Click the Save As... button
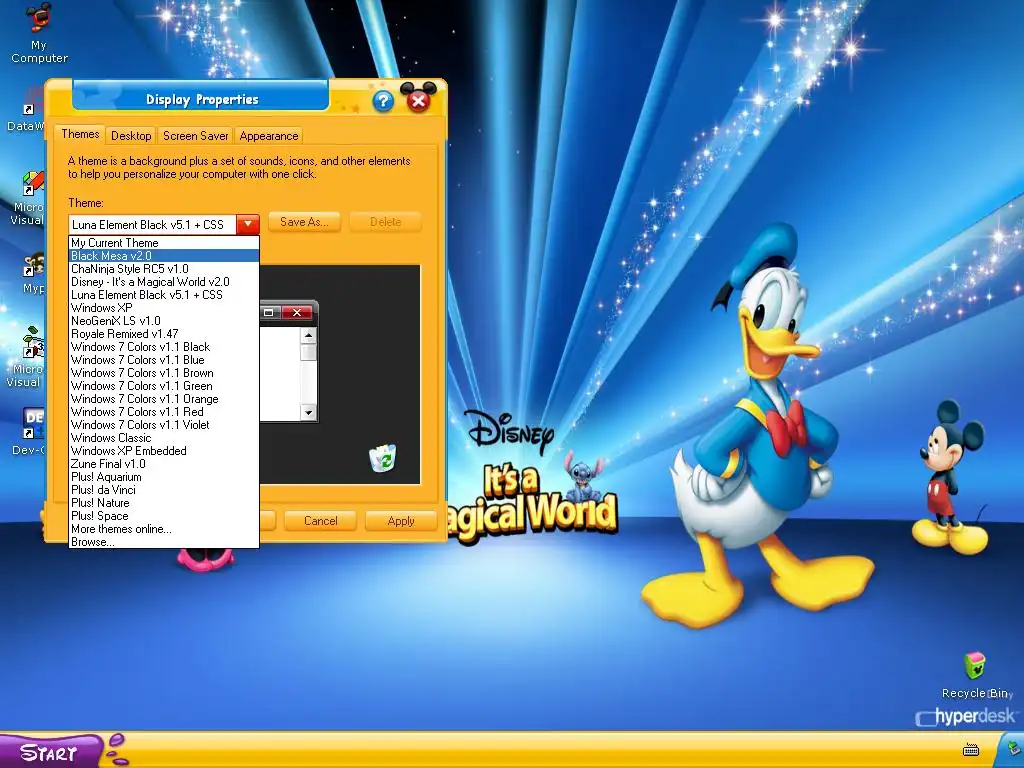 pos(304,222)
